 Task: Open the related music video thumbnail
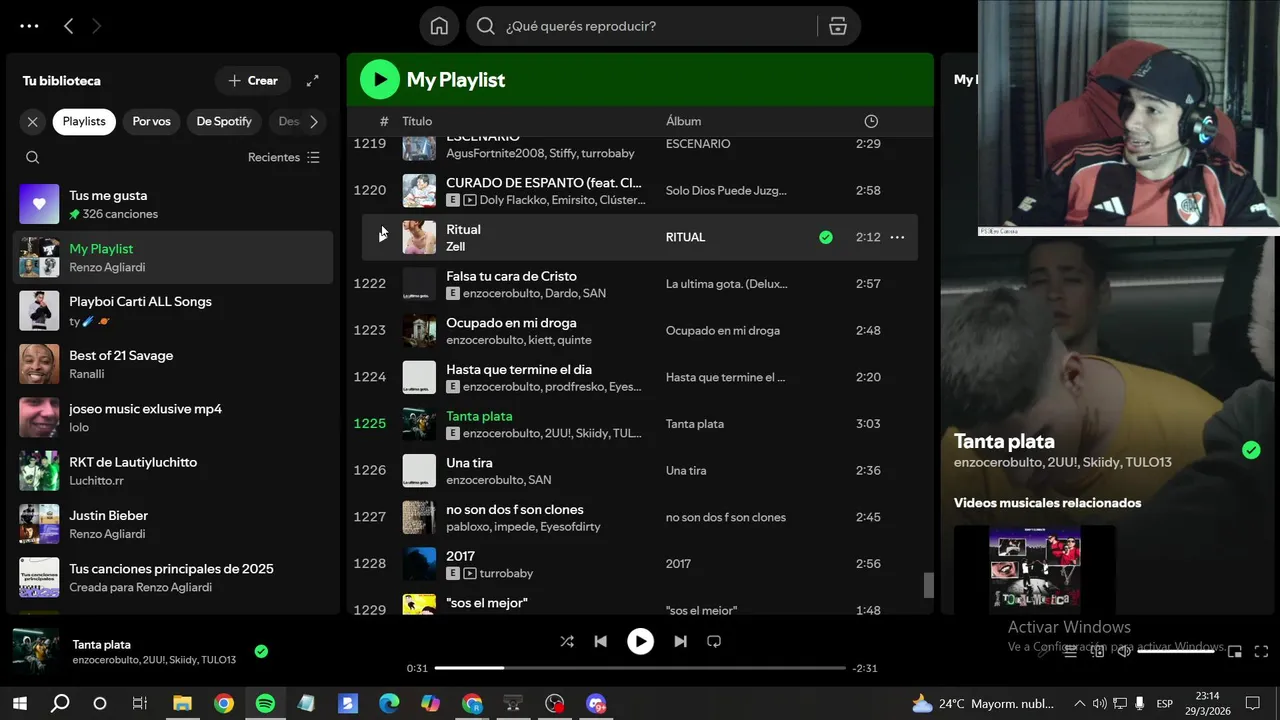point(1034,569)
